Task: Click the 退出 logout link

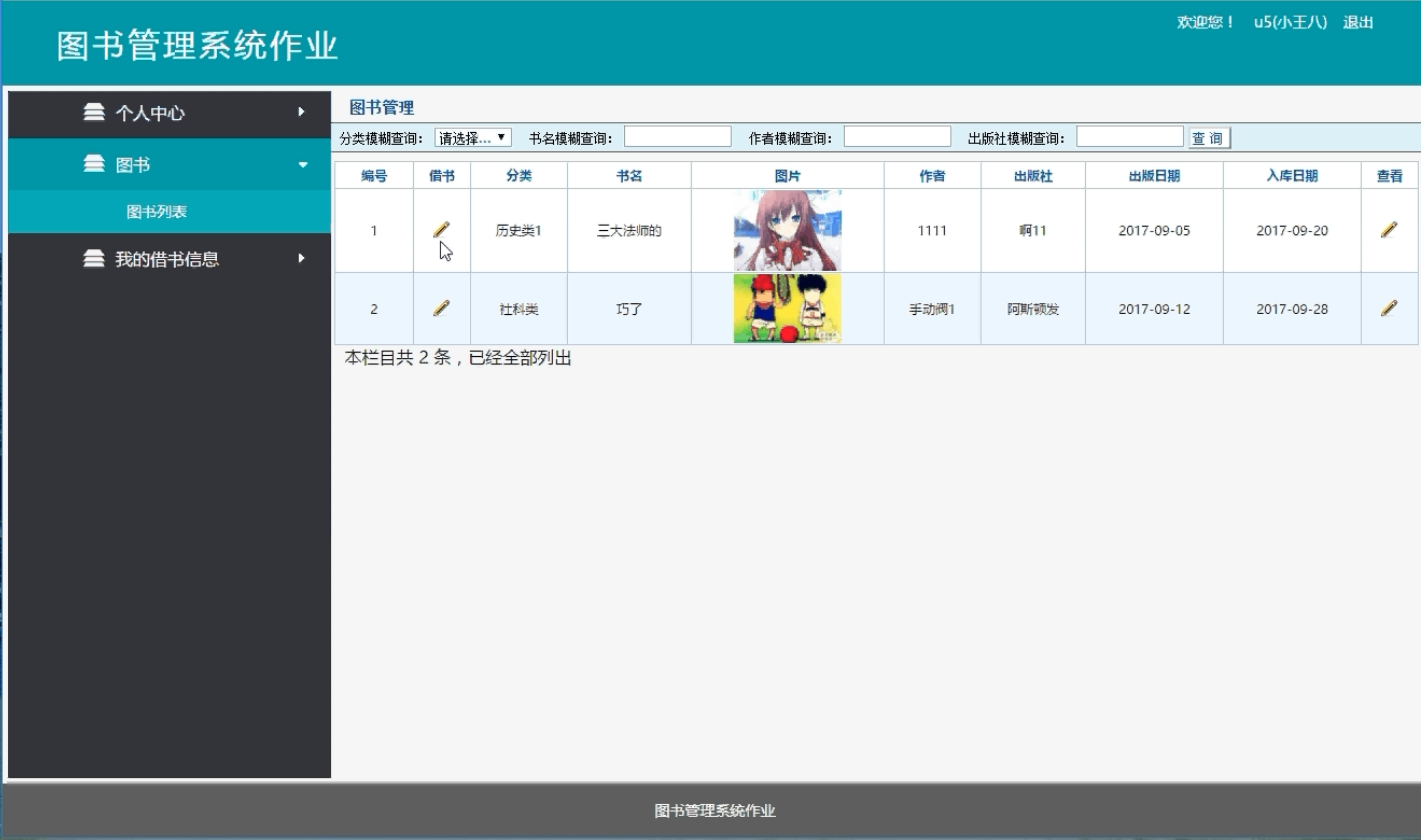Action: coord(1358,22)
